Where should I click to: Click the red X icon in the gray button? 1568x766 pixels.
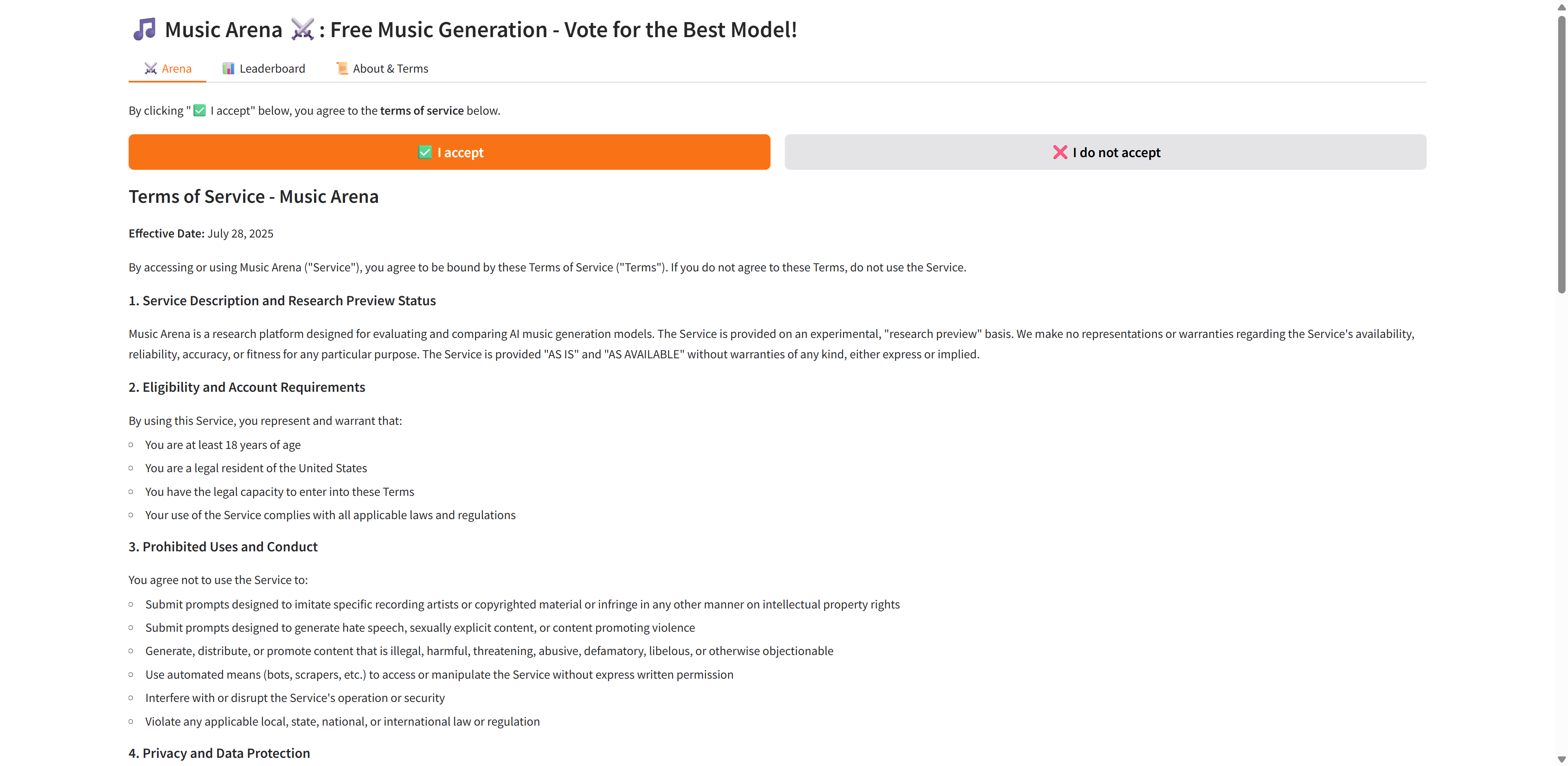coord(1060,152)
